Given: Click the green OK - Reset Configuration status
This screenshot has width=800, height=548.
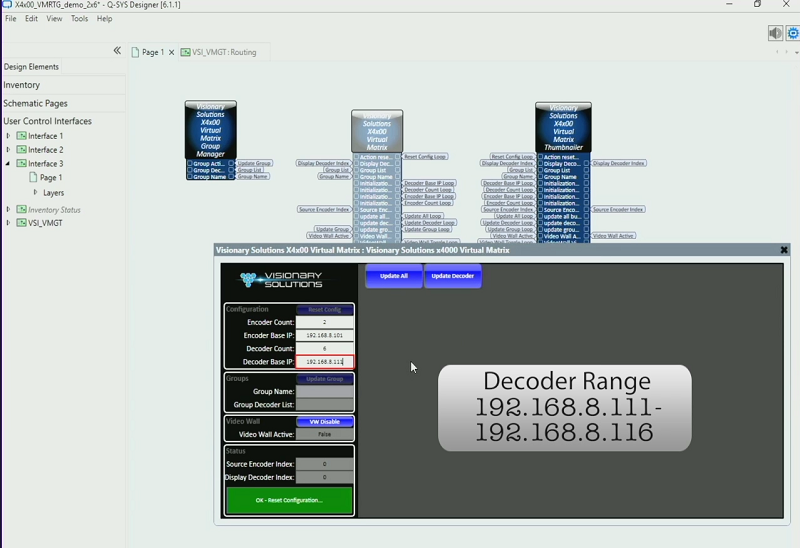Looking at the screenshot, I should click(x=289, y=500).
